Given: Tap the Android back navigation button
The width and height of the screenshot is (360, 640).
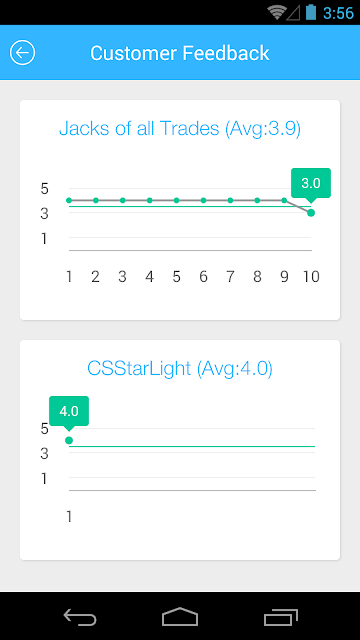Looking at the screenshot, I should (x=80, y=617).
